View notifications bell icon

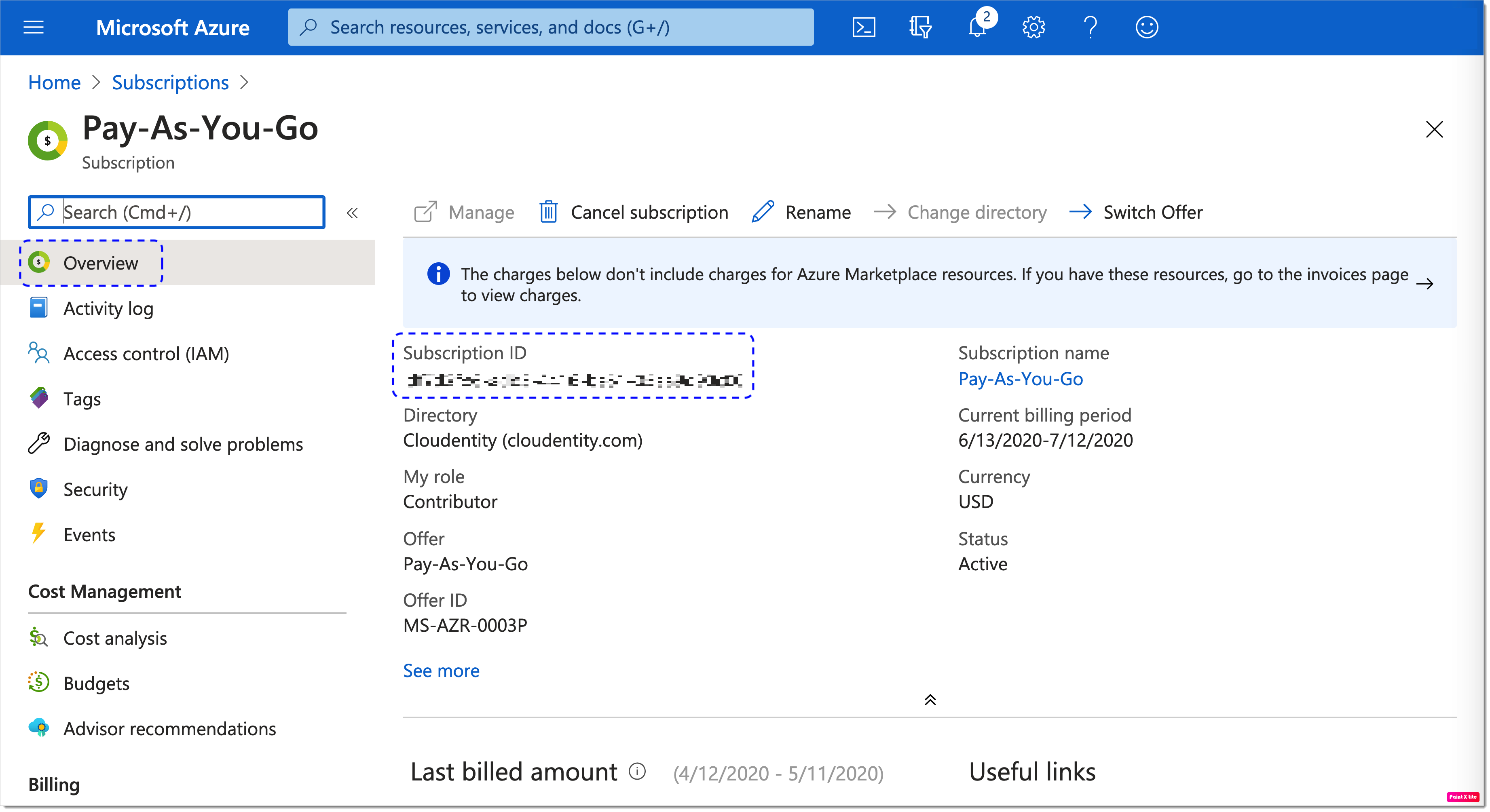tap(978, 27)
